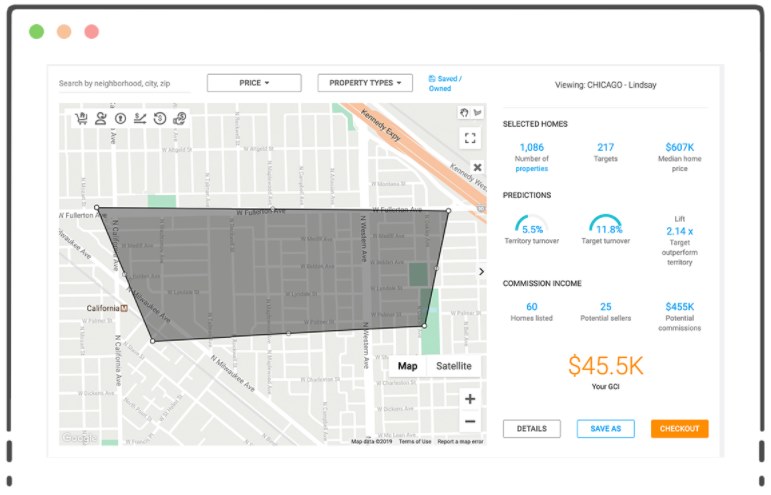This screenshot has height=495, width=771.
Task: Click the California transit station marker
Action: click(124, 308)
